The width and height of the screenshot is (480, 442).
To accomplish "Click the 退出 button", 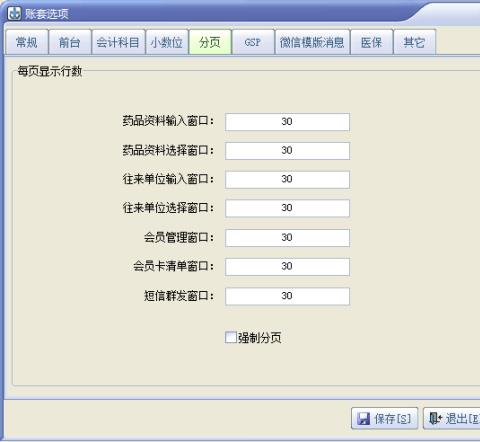I will (452, 418).
